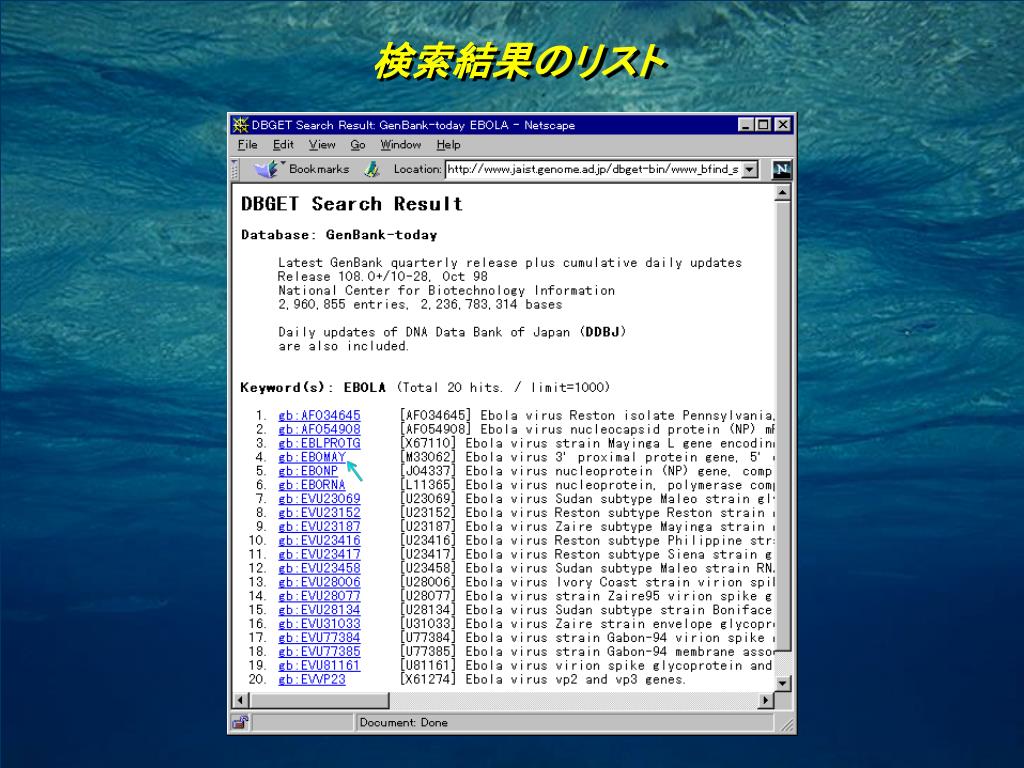The image size is (1024, 768).
Task: Open link gb:AF054908
Action: [x=319, y=429]
